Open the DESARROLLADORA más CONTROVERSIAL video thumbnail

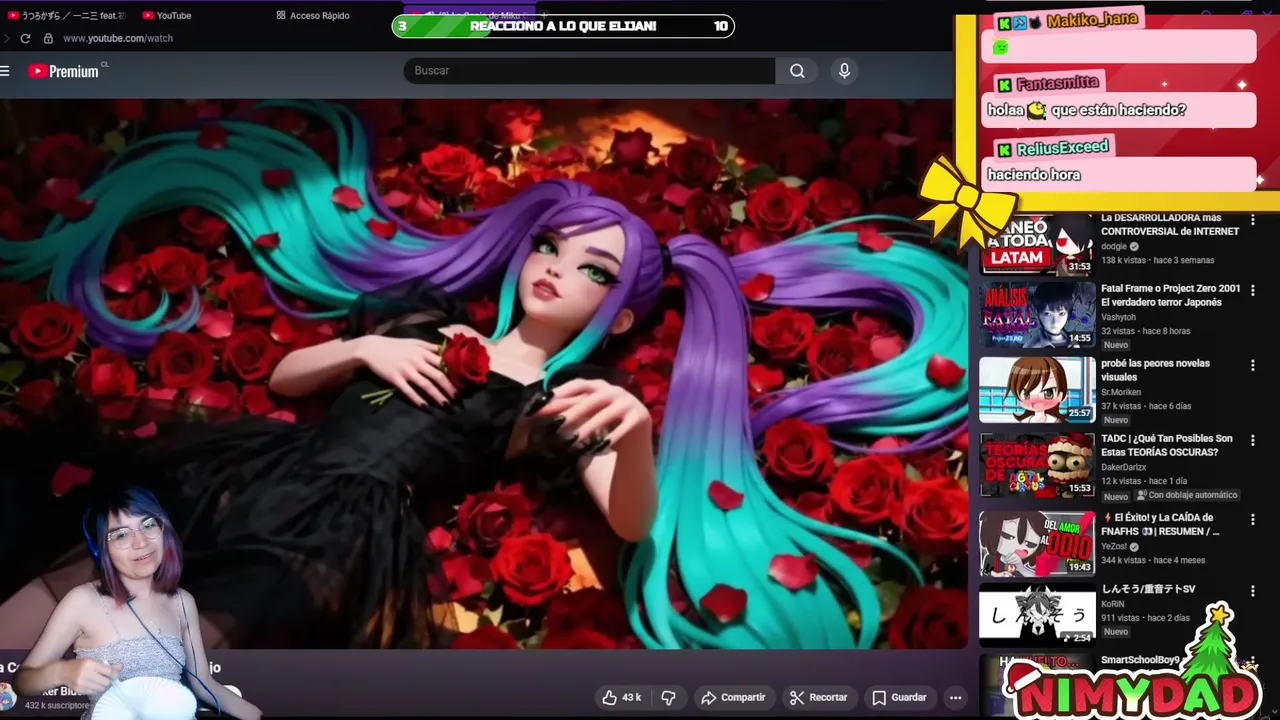pyautogui.click(x=1037, y=244)
